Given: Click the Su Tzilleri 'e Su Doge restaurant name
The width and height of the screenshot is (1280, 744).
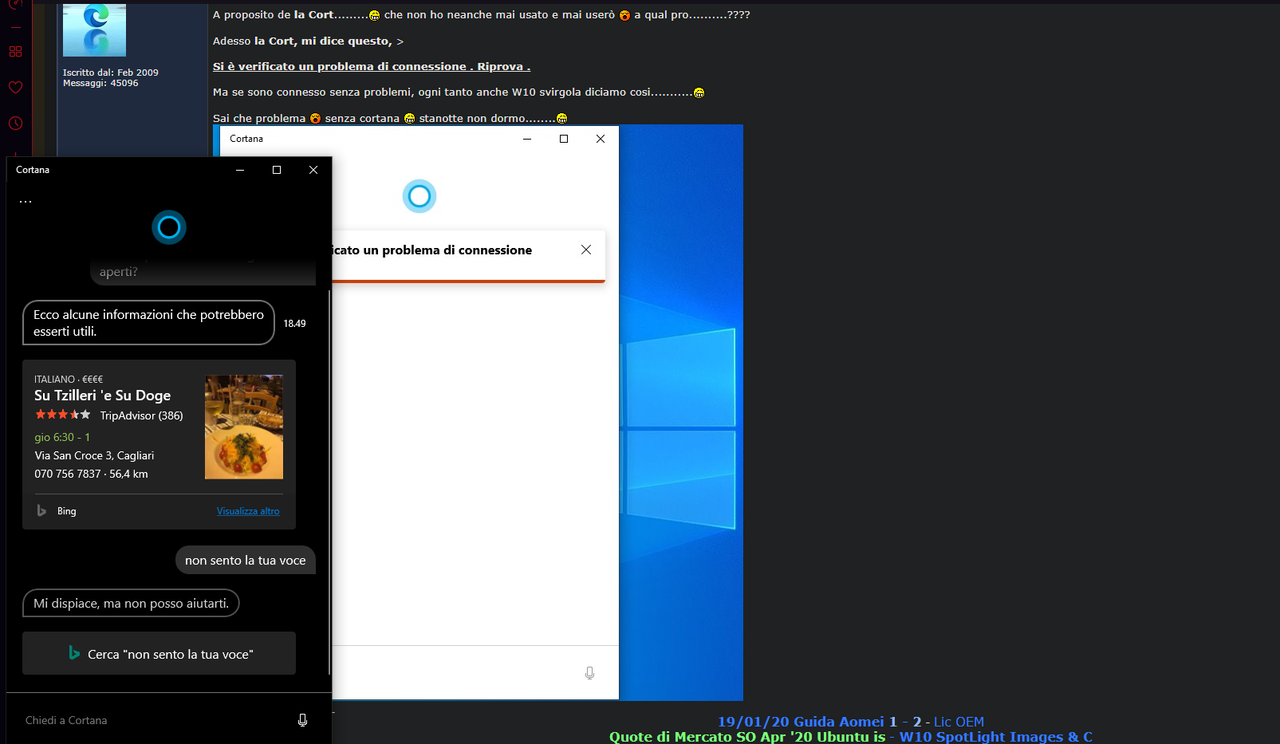Looking at the screenshot, I should tap(102, 396).
